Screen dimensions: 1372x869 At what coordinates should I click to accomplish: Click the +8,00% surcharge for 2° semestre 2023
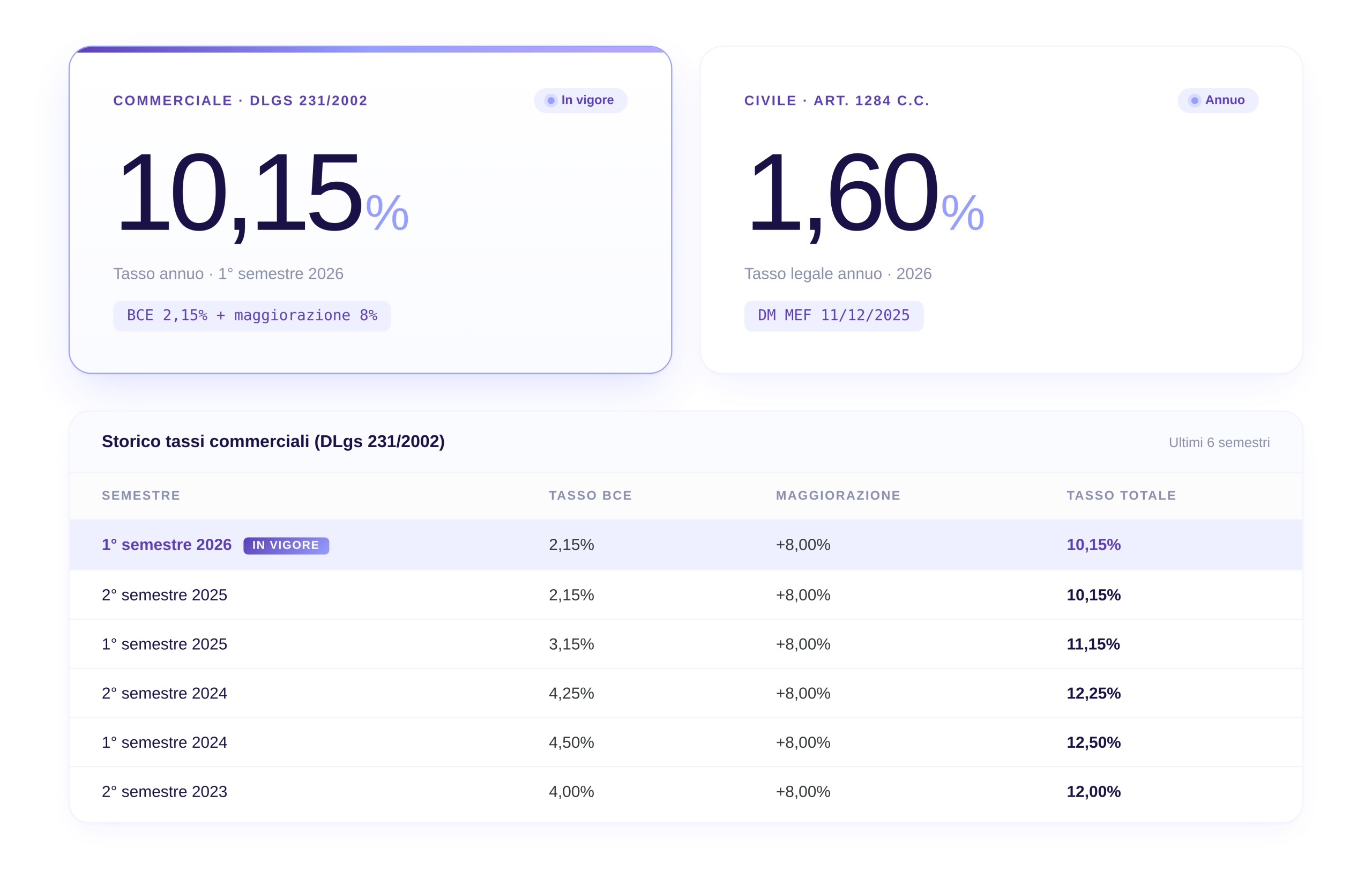[x=803, y=791]
